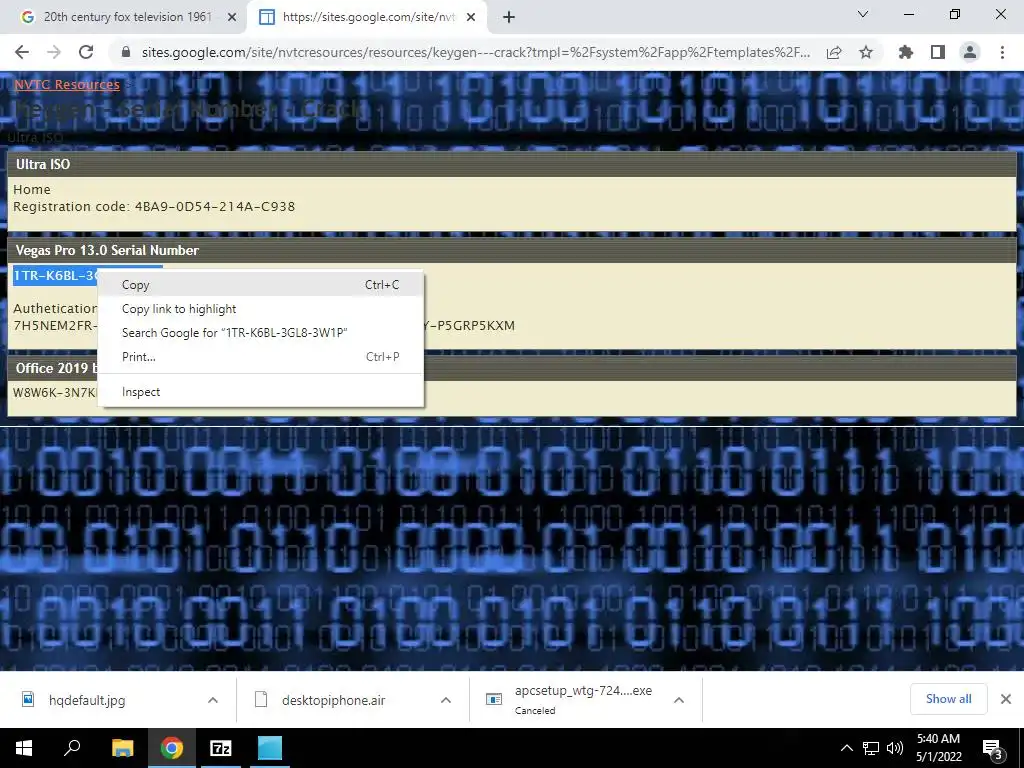Close the 20th century fox tab

pos(231,18)
